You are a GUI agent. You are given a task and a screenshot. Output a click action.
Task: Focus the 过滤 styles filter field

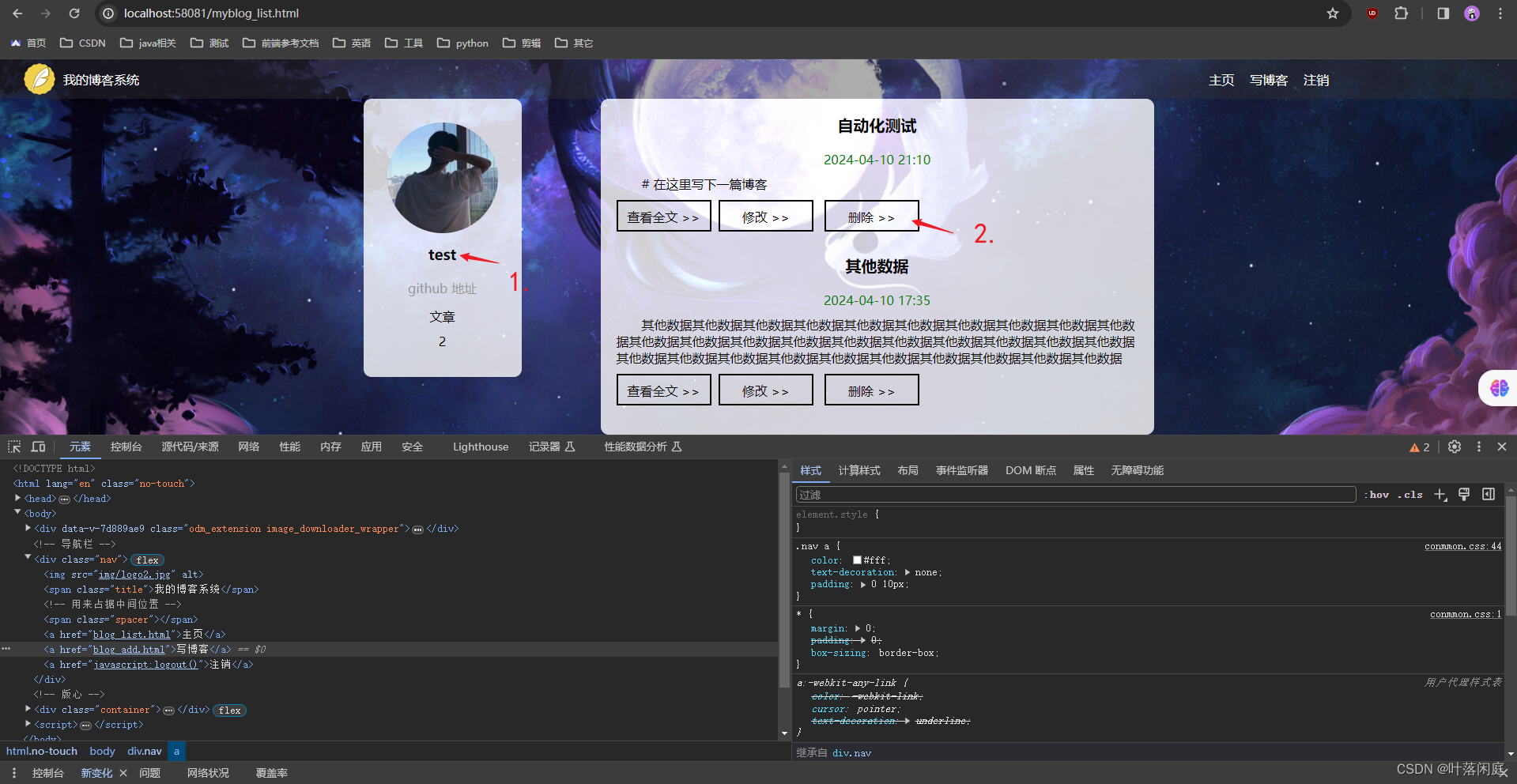(1075, 495)
